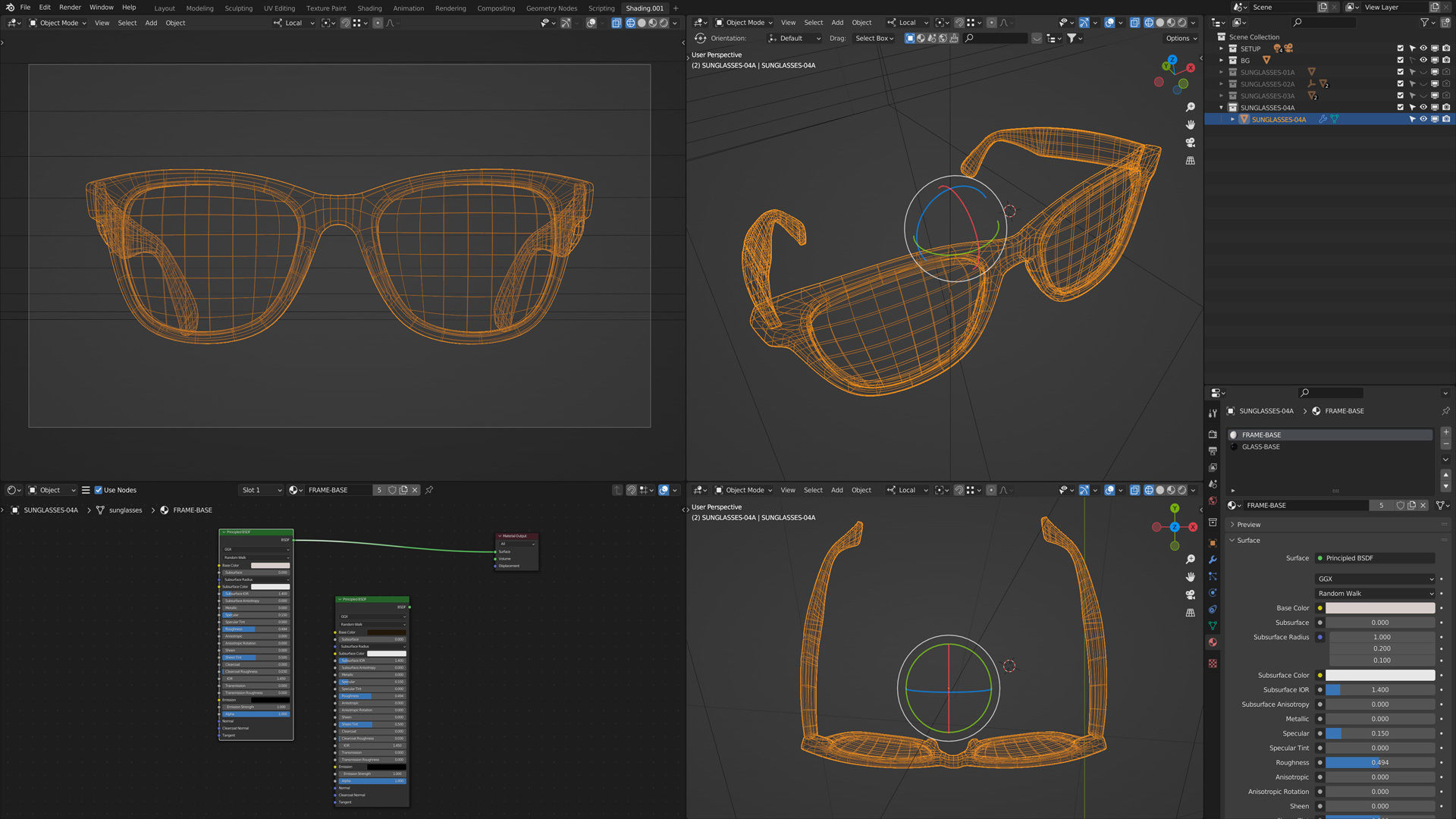Click sunglasses breadcrumb in node editor
Screen dimensions: 1456x819
click(125, 510)
